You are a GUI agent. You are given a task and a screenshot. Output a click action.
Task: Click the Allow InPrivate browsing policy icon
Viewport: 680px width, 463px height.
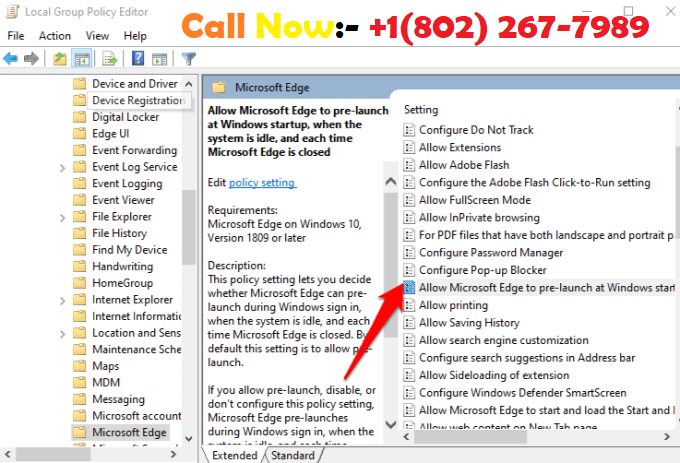[x=409, y=217]
